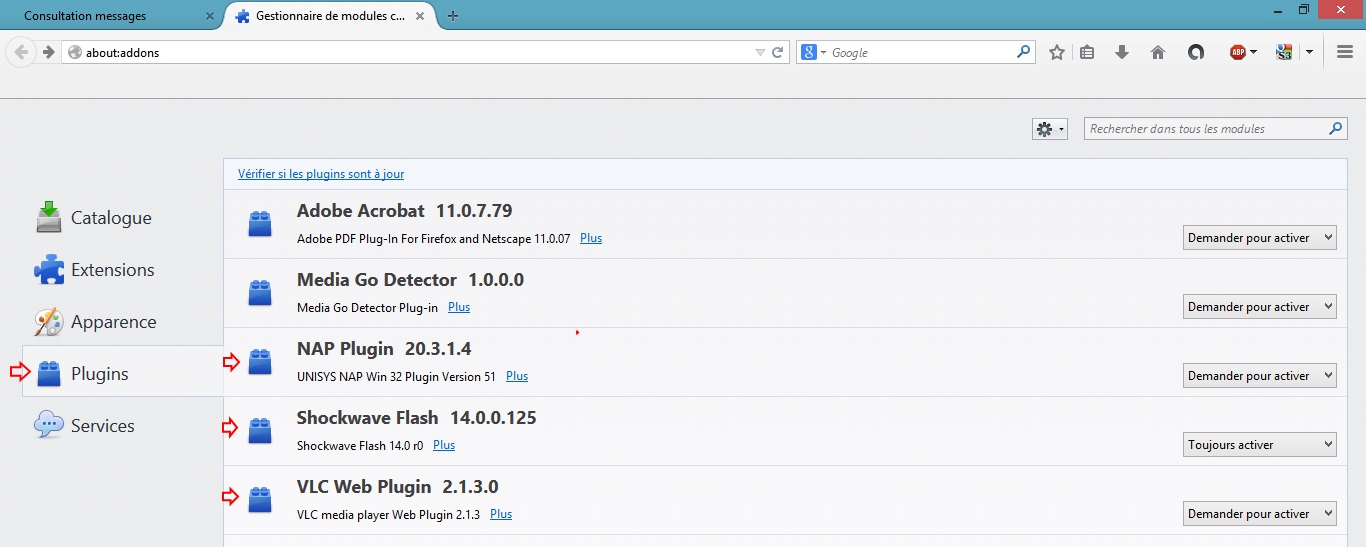1366x547 pixels.
Task: Select the VLC Web Plugin 2.1.3.0 title
Action: pyautogui.click(x=398, y=487)
